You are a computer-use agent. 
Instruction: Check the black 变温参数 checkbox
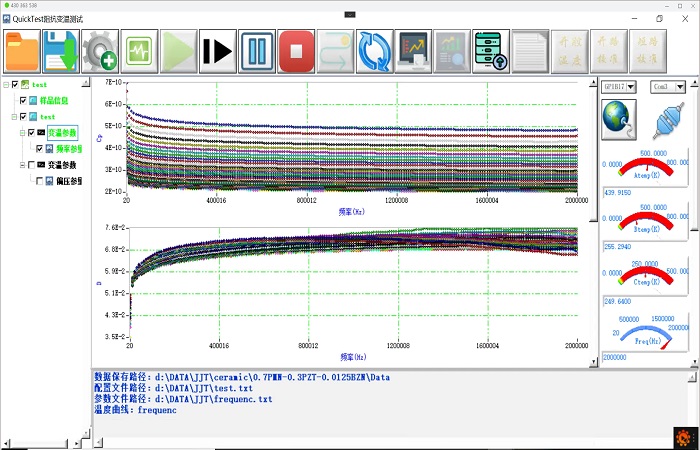(31, 165)
